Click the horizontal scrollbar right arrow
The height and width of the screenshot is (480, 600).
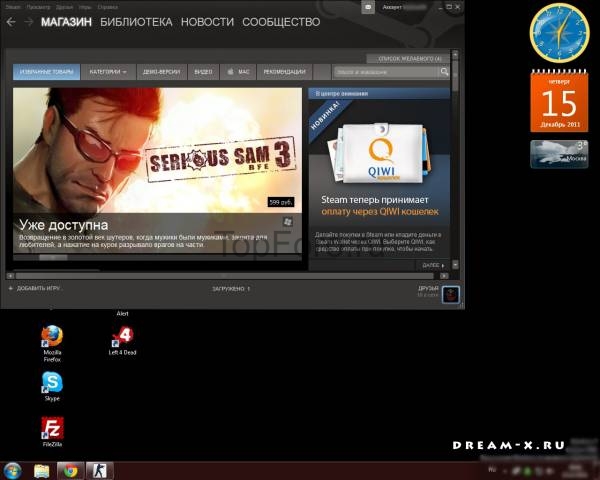(x=444, y=276)
